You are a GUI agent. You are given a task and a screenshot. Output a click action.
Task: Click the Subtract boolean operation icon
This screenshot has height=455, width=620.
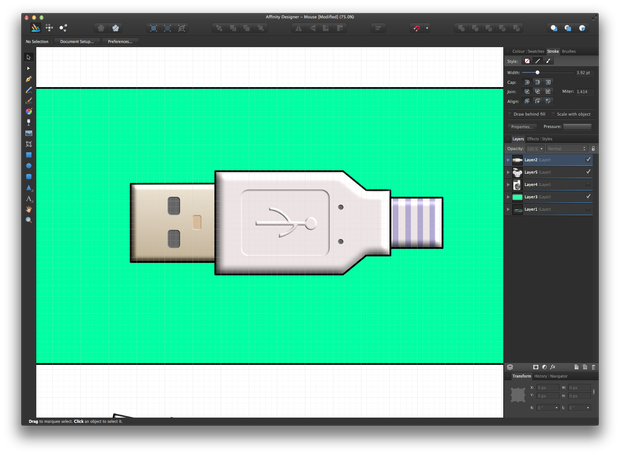pos(474,28)
